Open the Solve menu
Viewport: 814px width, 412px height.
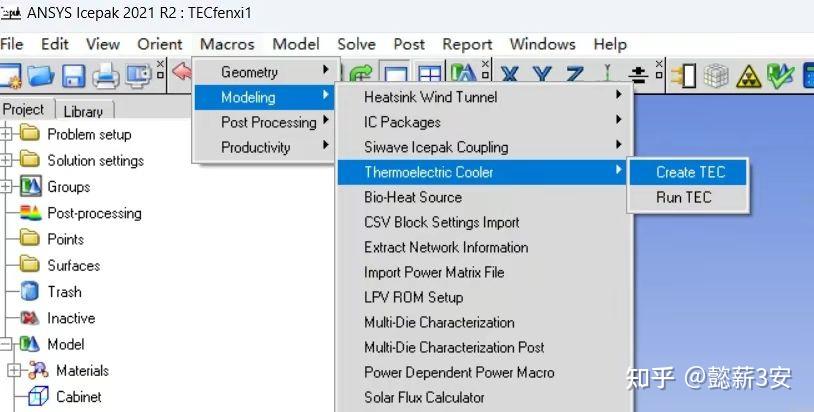click(x=356, y=44)
